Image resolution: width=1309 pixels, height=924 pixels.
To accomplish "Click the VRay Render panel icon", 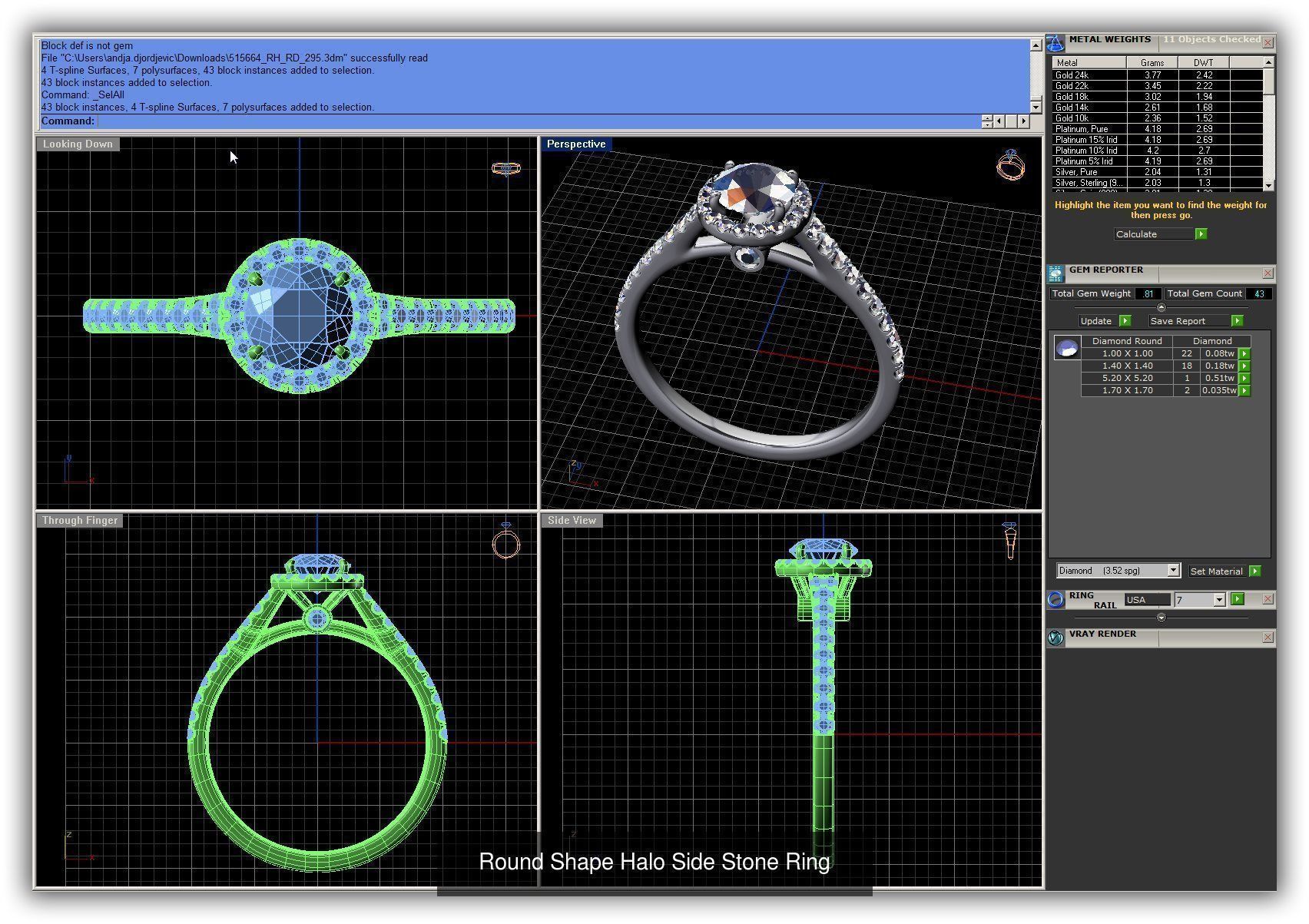I will (1055, 638).
